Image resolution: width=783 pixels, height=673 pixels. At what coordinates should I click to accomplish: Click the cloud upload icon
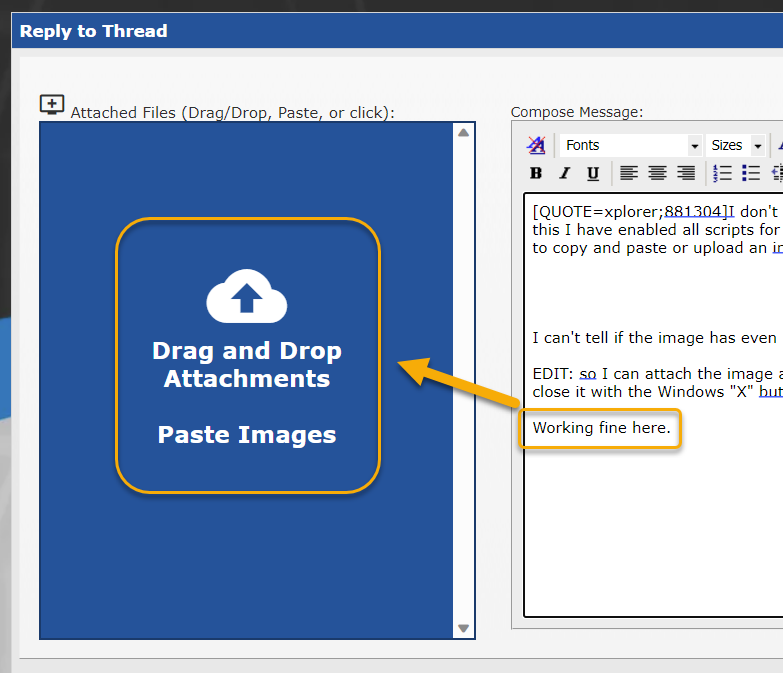tap(247, 296)
